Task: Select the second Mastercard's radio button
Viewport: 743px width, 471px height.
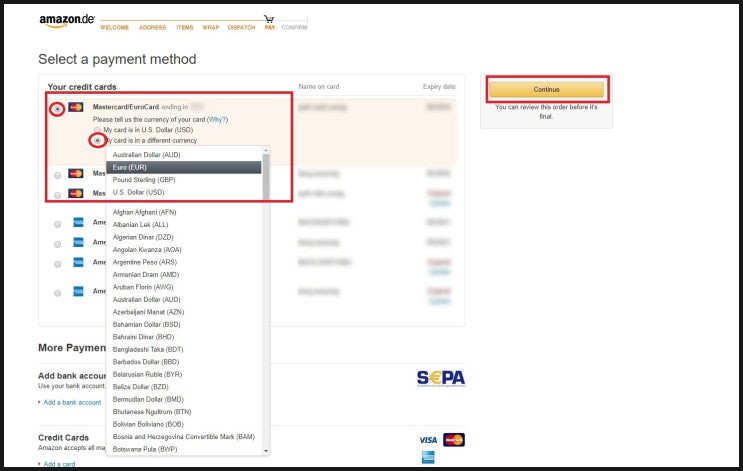Action: click(x=57, y=175)
